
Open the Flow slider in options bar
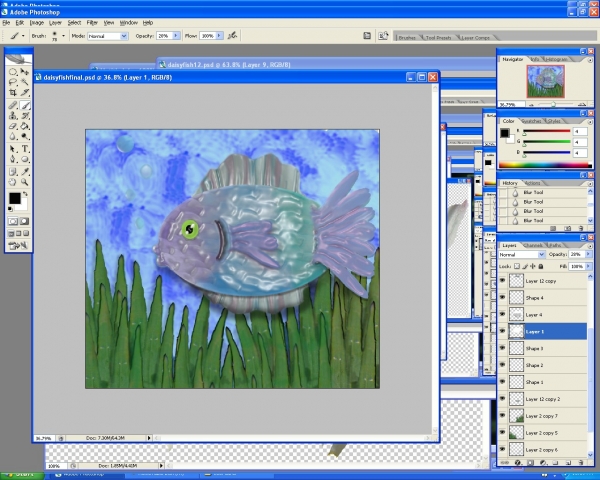(x=220, y=36)
